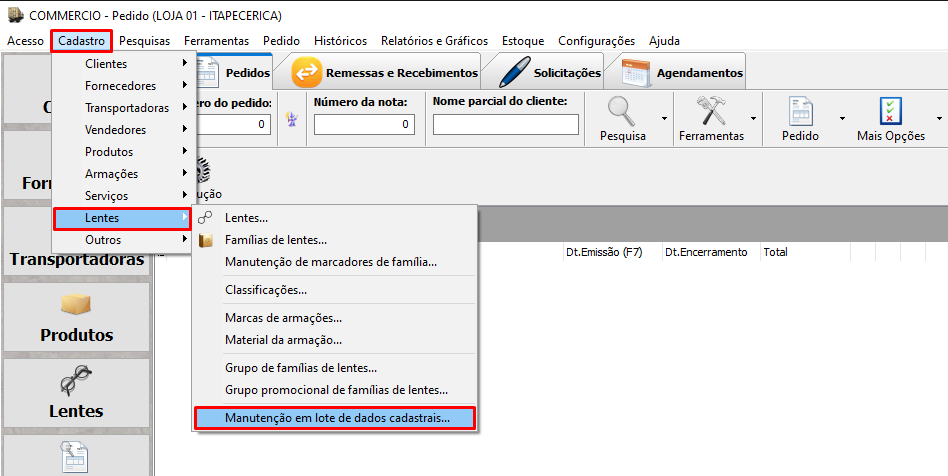Open Ferramentas wrench and hammer icon
948x476 pixels.
pyautogui.click(x=711, y=110)
